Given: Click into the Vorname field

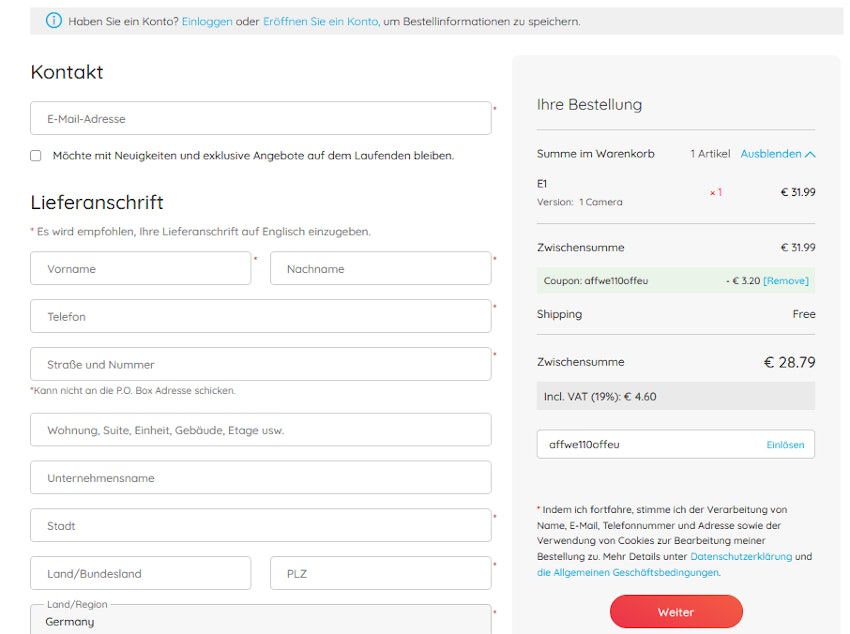Looking at the screenshot, I should (x=140, y=269).
